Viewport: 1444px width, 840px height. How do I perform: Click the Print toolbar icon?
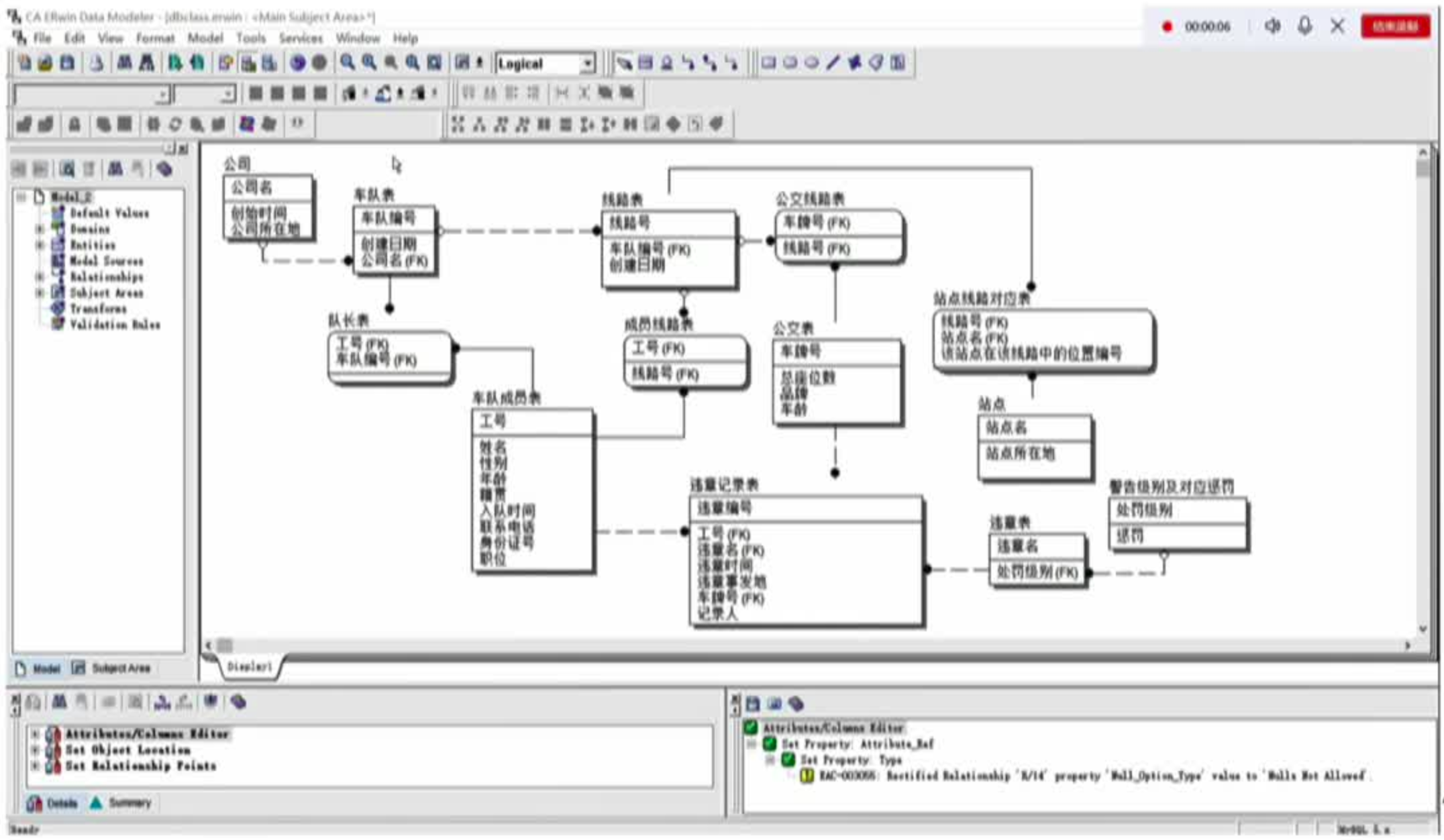coord(97,64)
